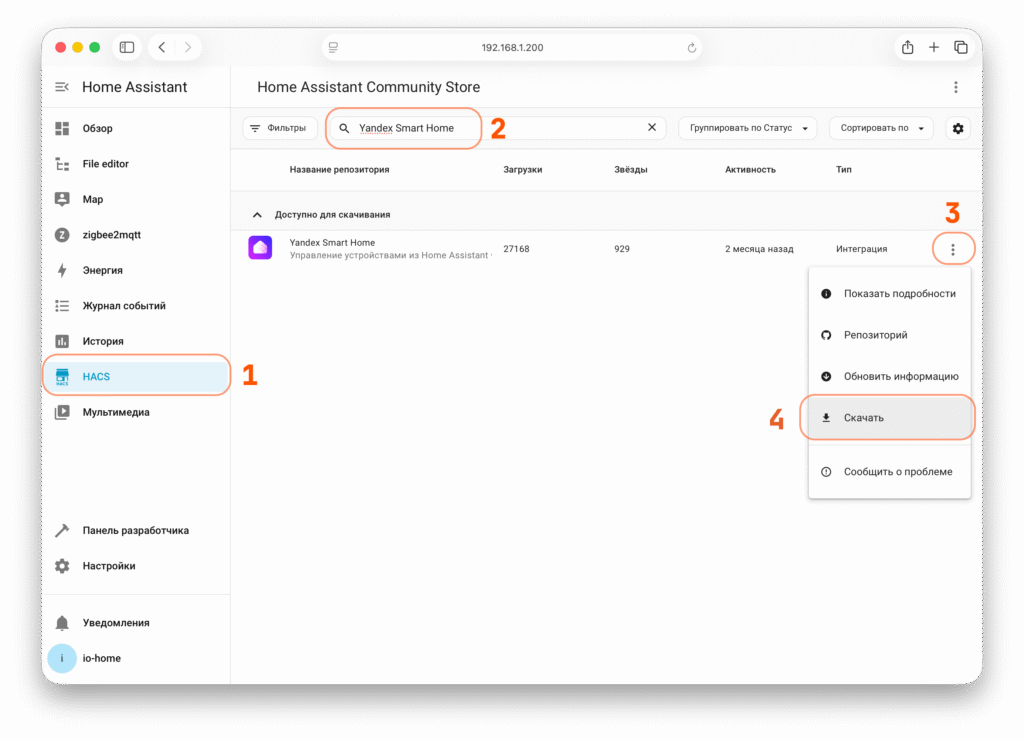Expand the Группировать по Статус dropdown
This screenshot has width=1024, height=739.
748,128
